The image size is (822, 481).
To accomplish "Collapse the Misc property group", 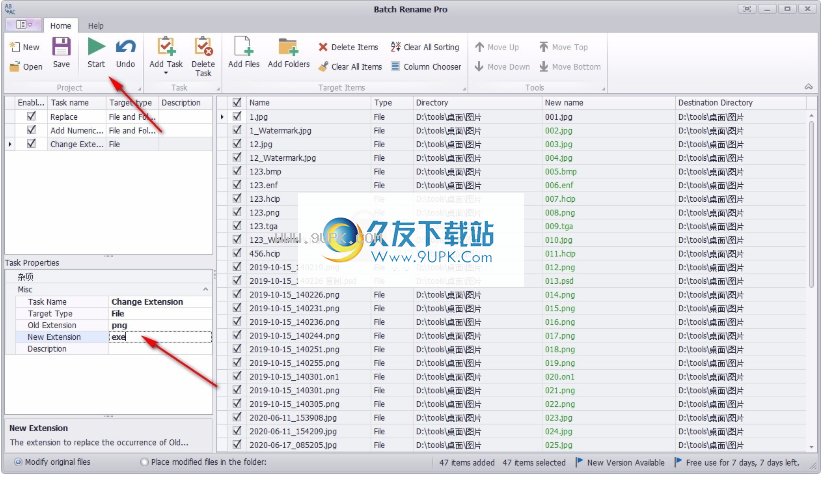I will [206, 289].
